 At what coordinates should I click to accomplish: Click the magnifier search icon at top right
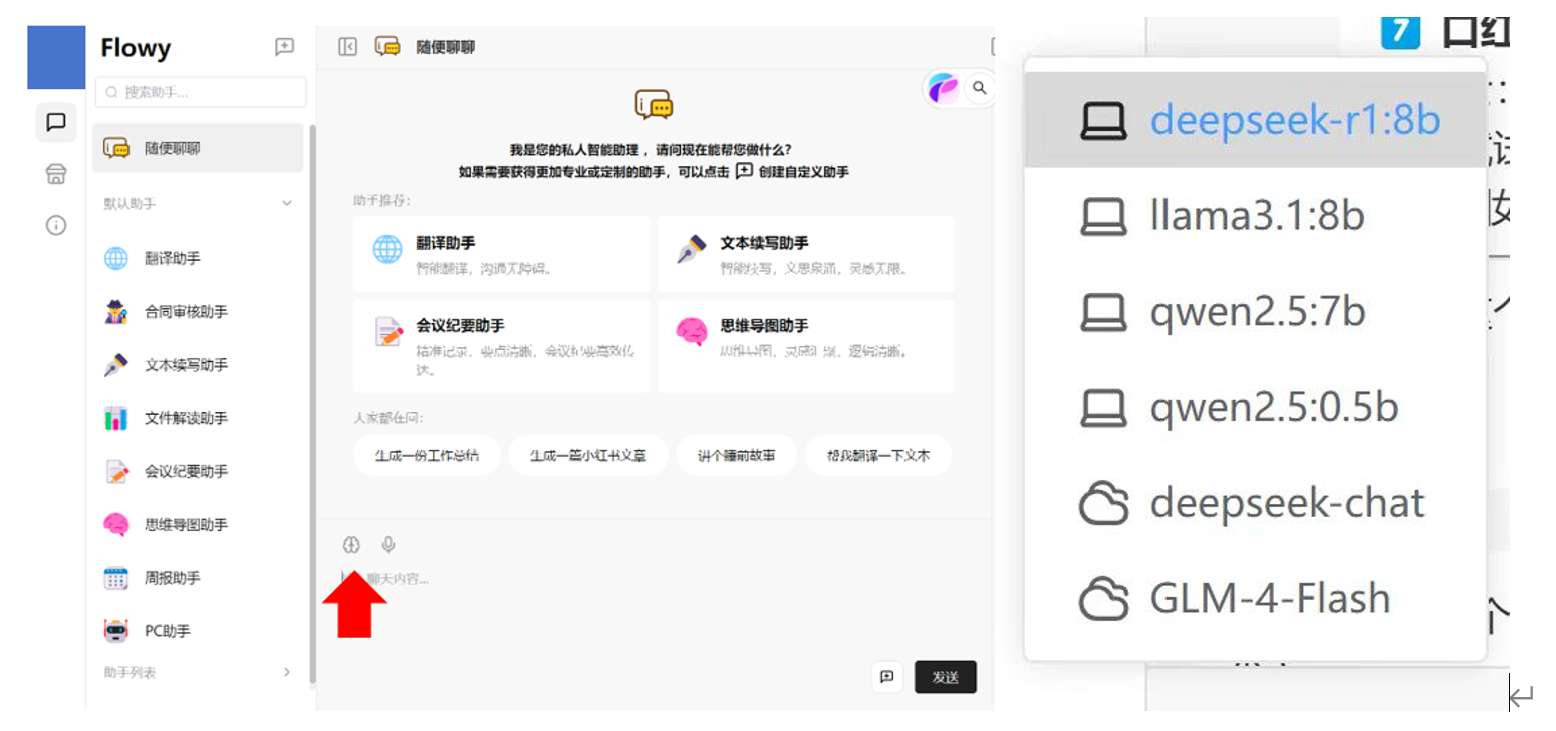[980, 88]
